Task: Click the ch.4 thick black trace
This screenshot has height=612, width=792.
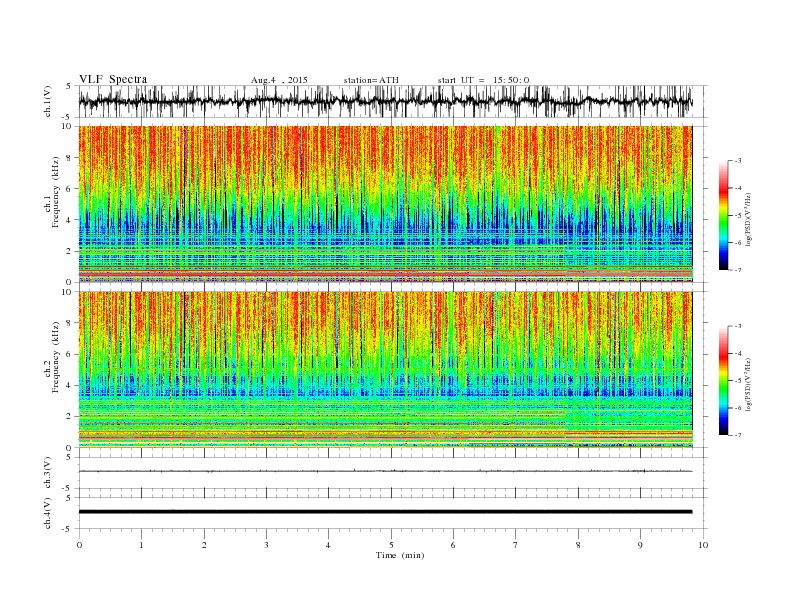Action: pyautogui.click(x=385, y=512)
